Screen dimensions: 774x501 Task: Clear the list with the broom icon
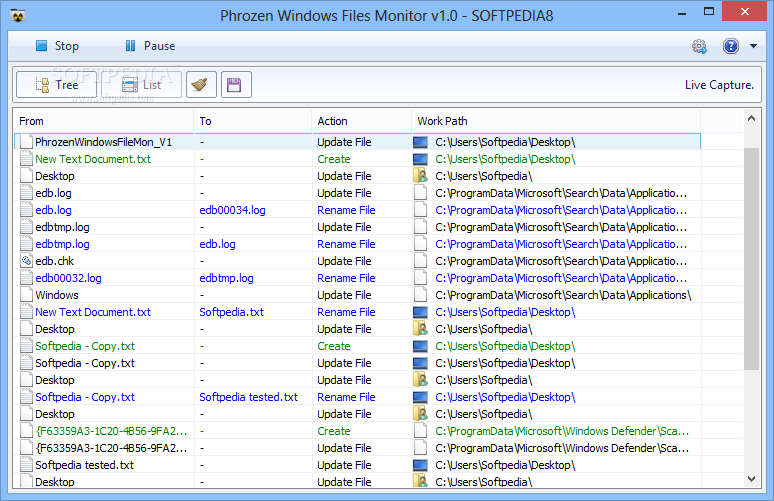[x=201, y=85]
